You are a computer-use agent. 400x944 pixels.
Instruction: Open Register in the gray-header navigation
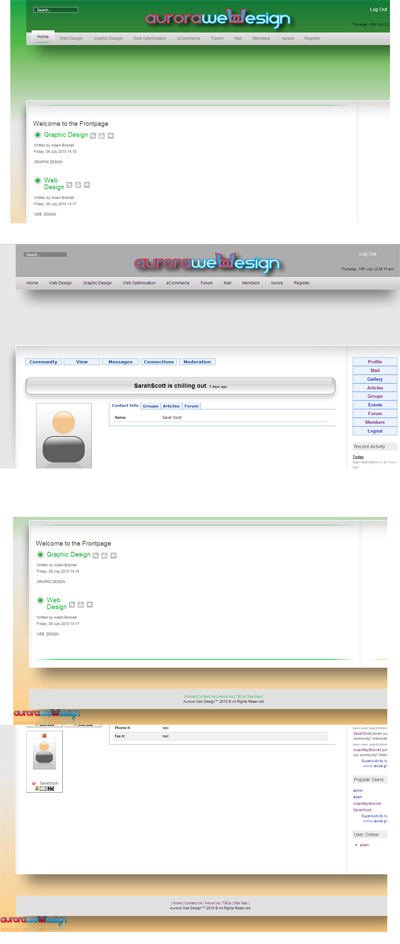click(x=302, y=282)
